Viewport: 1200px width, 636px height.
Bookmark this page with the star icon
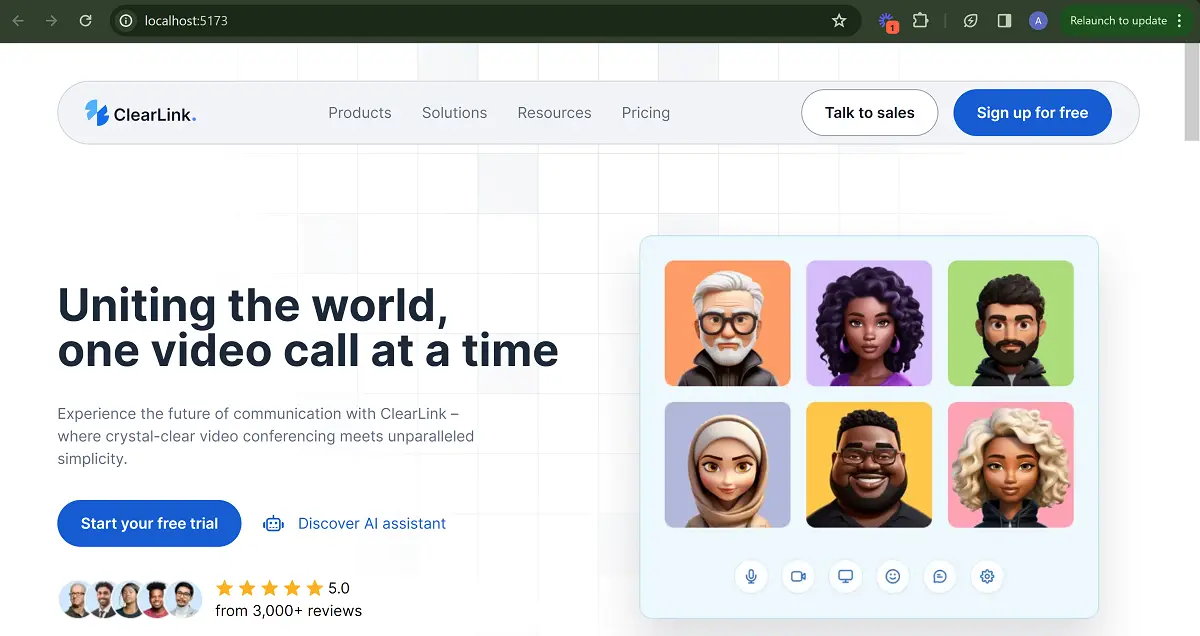coord(839,20)
